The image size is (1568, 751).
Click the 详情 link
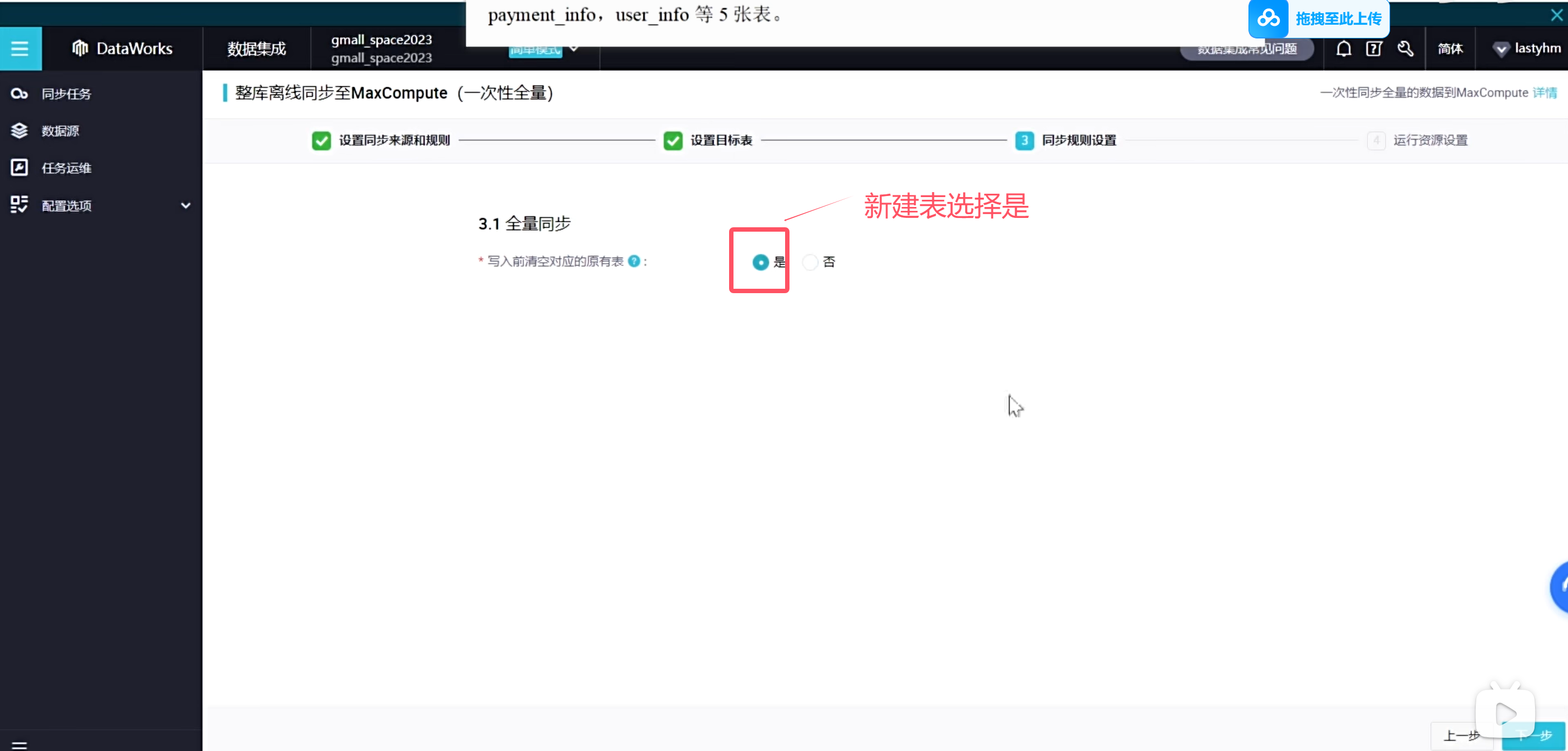(x=1544, y=93)
